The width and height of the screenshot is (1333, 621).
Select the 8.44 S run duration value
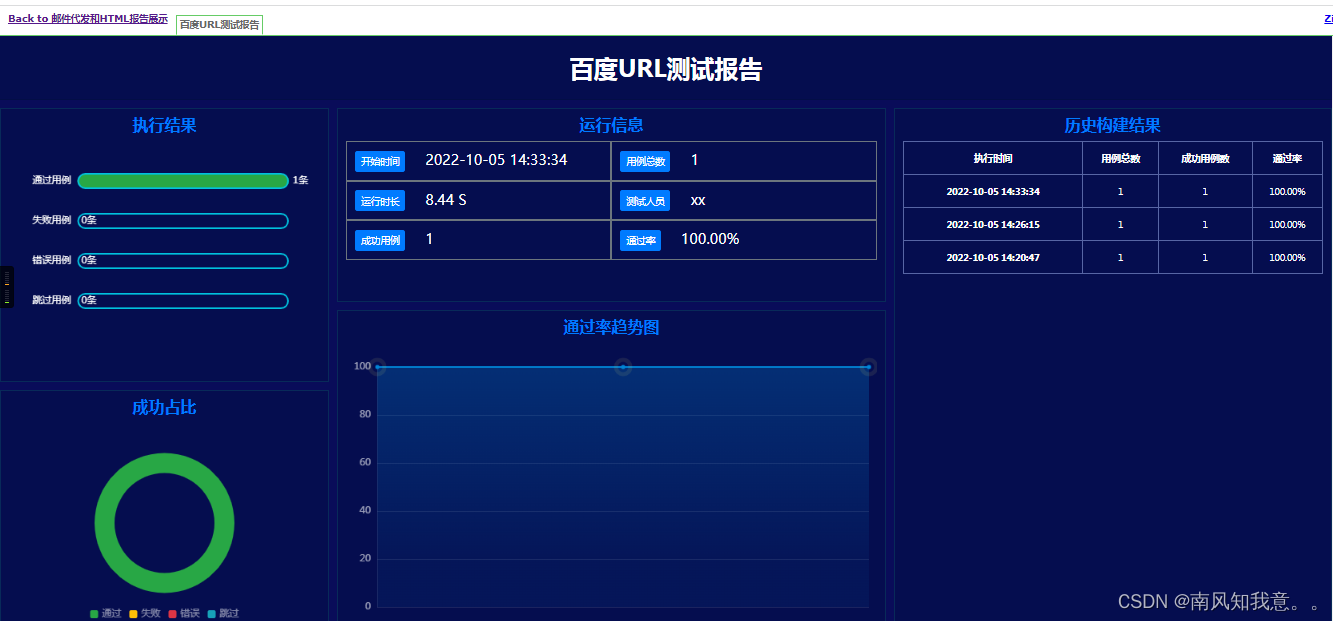[x=446, y=200]
